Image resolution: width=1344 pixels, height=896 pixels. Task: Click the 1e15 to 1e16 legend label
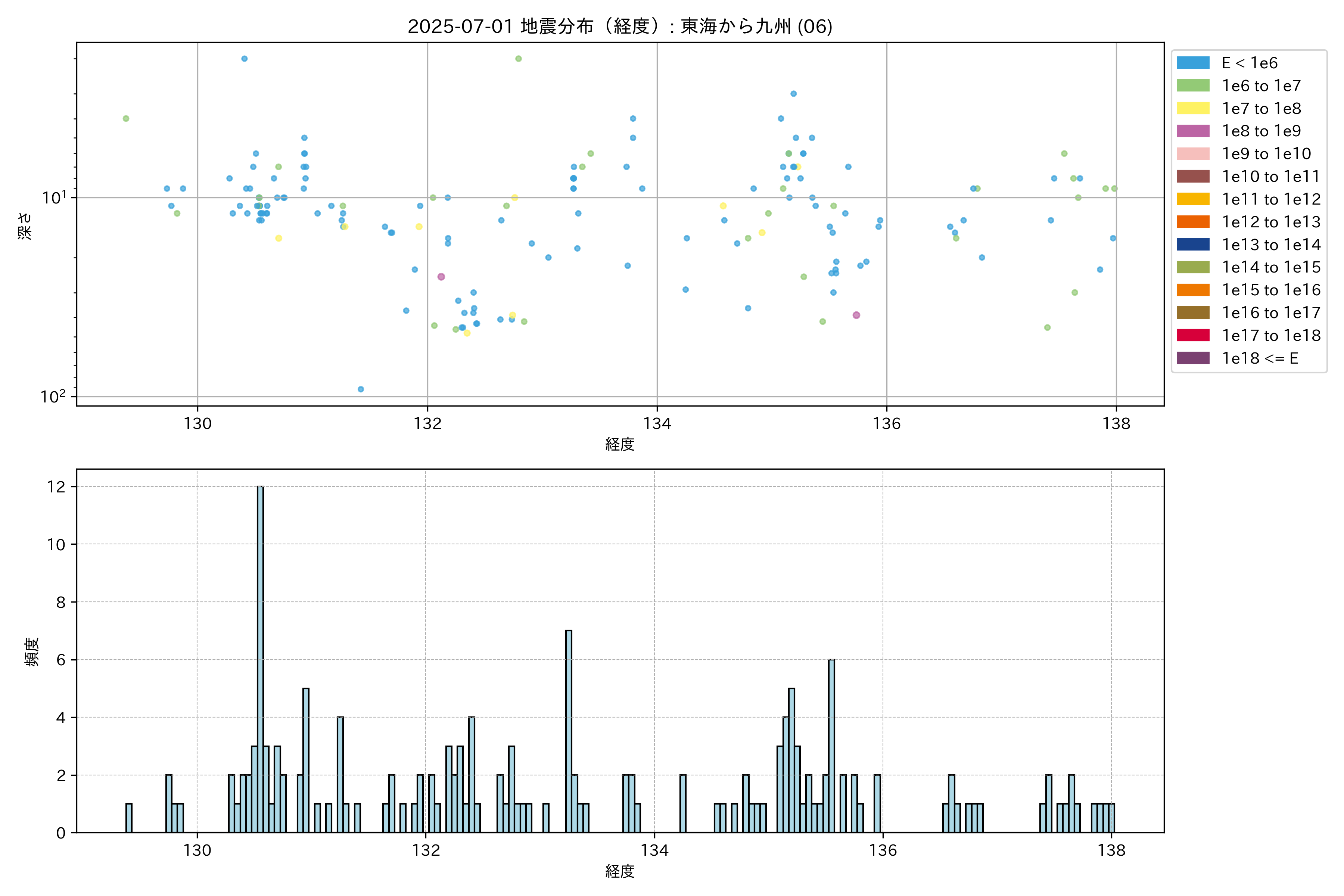click(x=1271, y=290)
